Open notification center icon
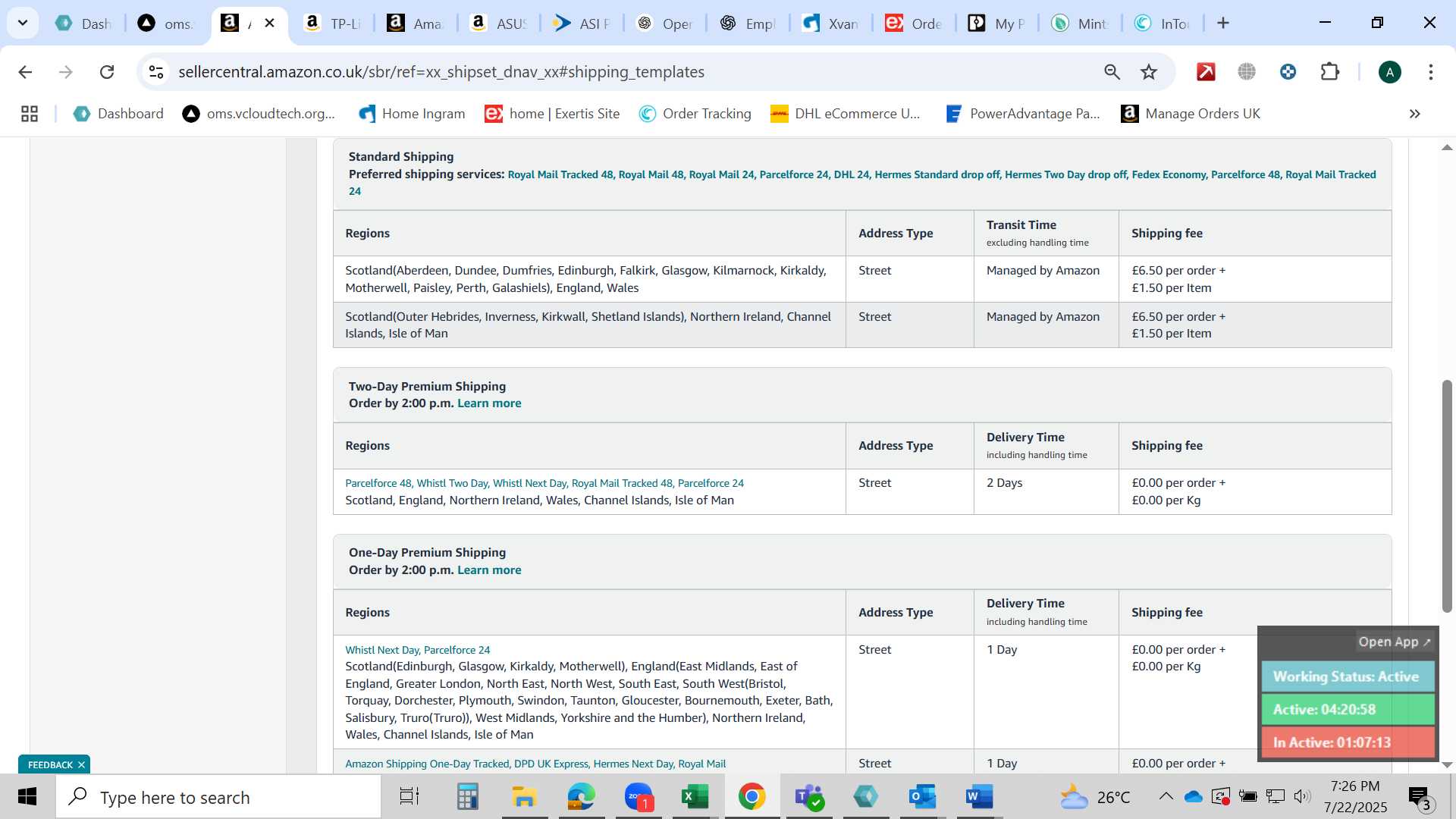This screenshot has height=819, width=1456. click(1420, 797)
